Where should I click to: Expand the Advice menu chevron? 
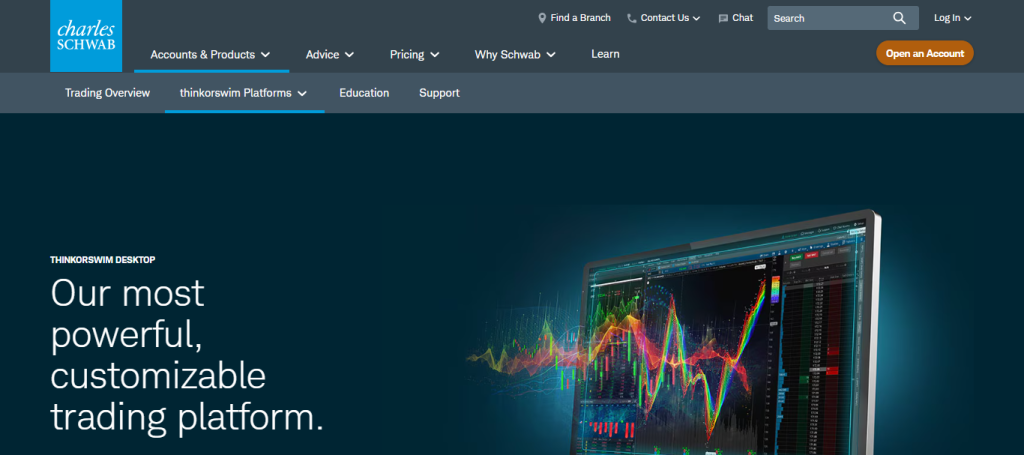point(349,55)
